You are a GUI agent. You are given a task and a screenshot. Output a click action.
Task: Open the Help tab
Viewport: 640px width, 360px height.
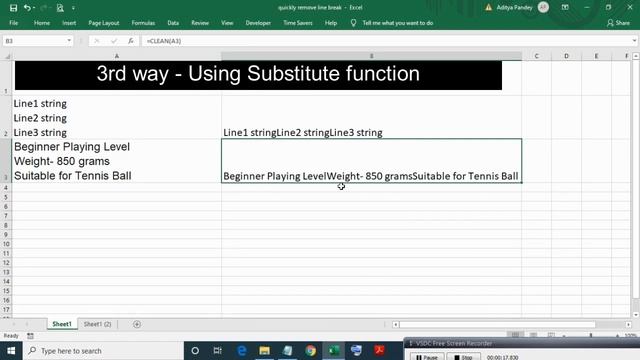point(331,23)
